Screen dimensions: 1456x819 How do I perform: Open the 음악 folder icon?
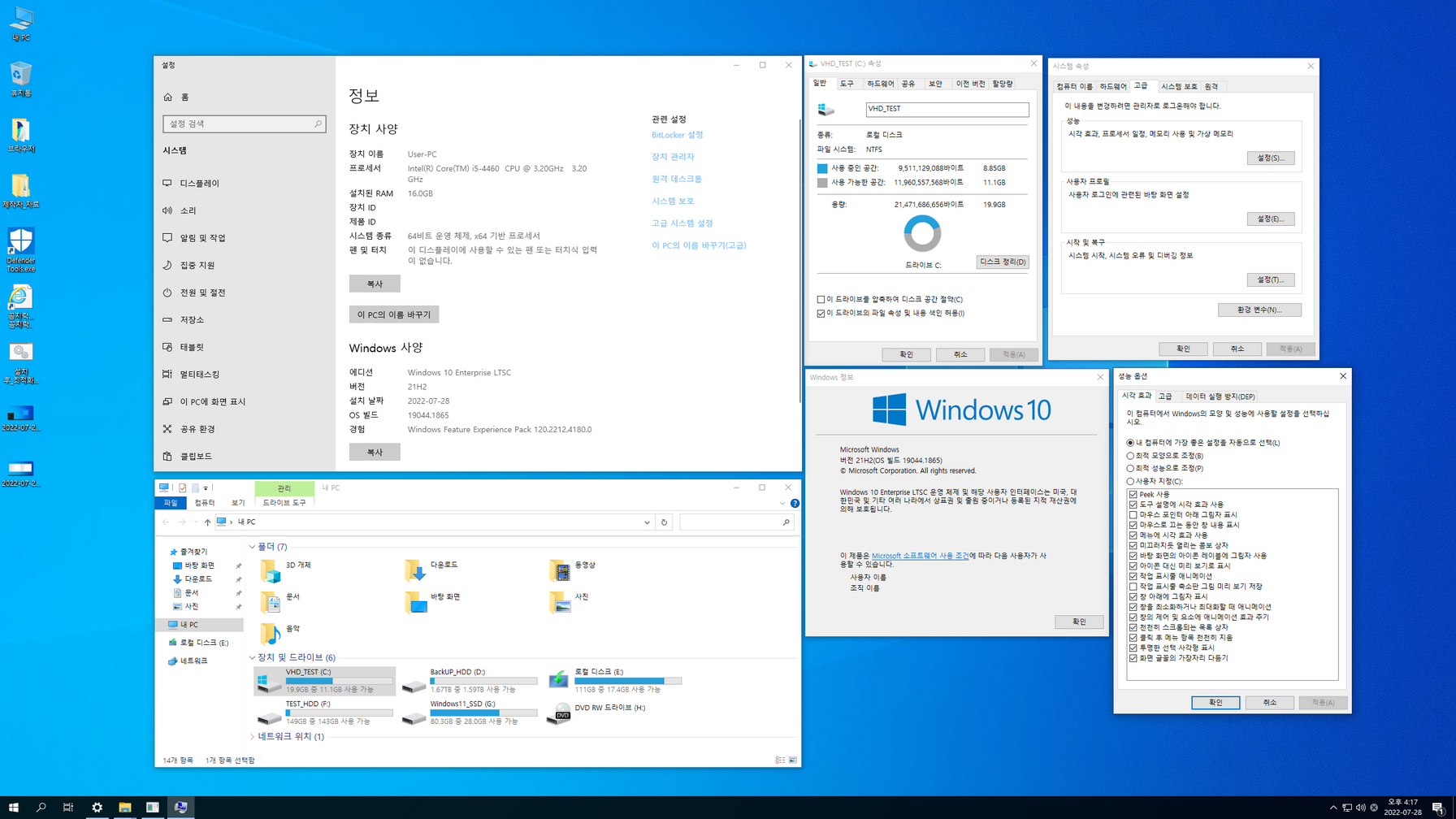click(x=271, y=634)
